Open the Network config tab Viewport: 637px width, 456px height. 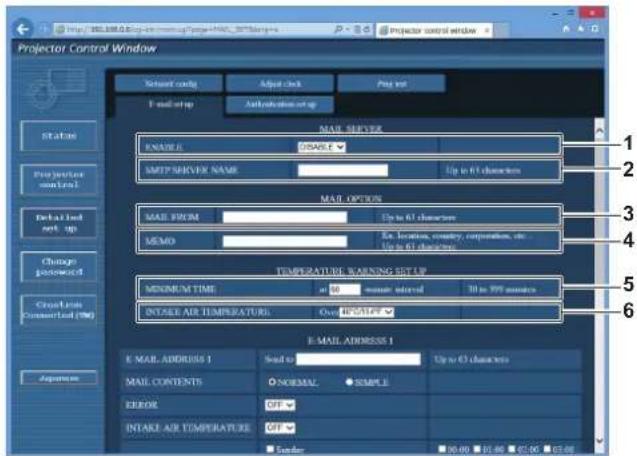point(169,84)
